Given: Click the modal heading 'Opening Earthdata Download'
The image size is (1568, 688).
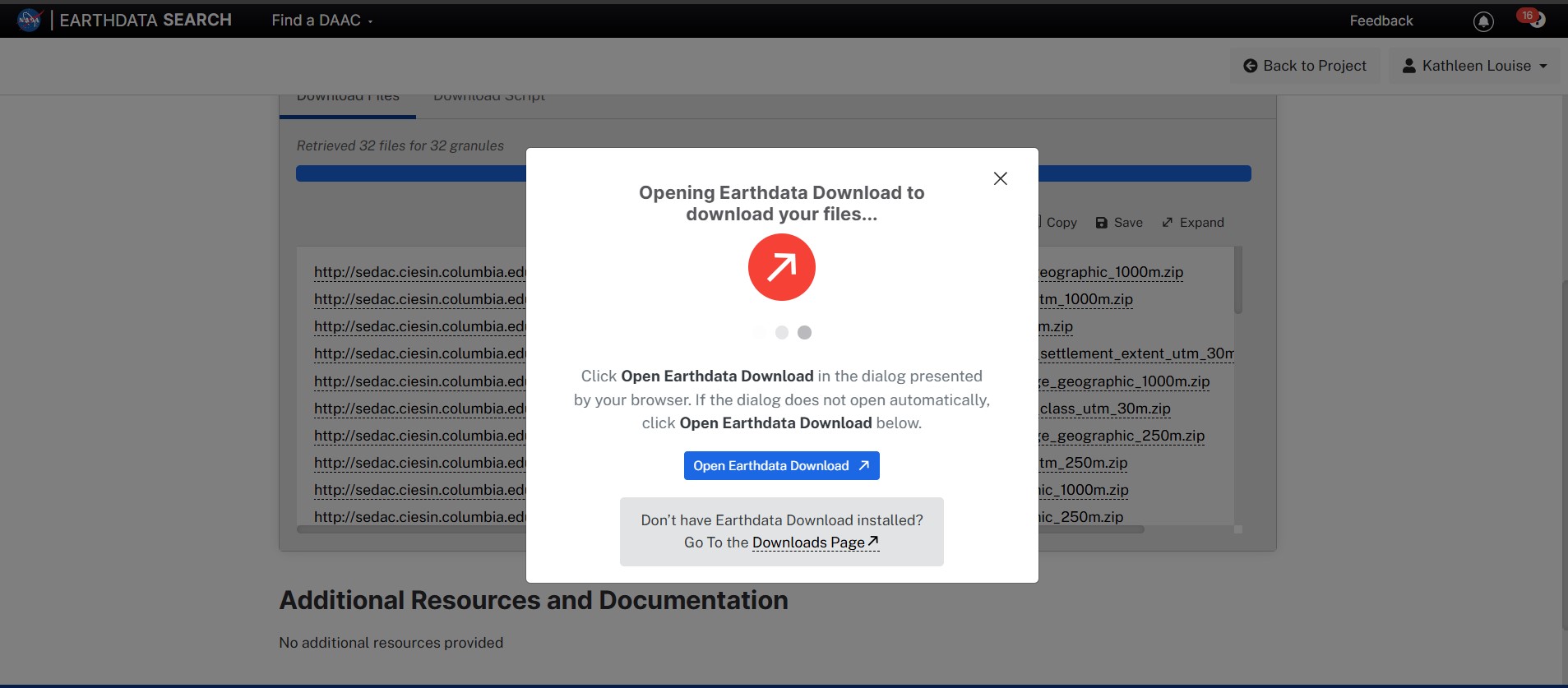Looking at the screenshot, I should pos(781,203).
